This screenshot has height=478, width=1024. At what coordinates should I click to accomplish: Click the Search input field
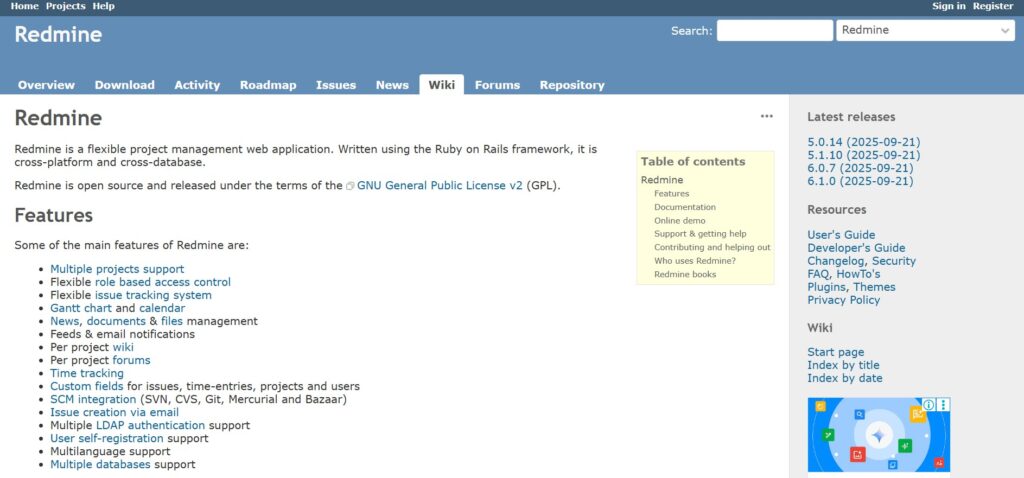(775, 30)
